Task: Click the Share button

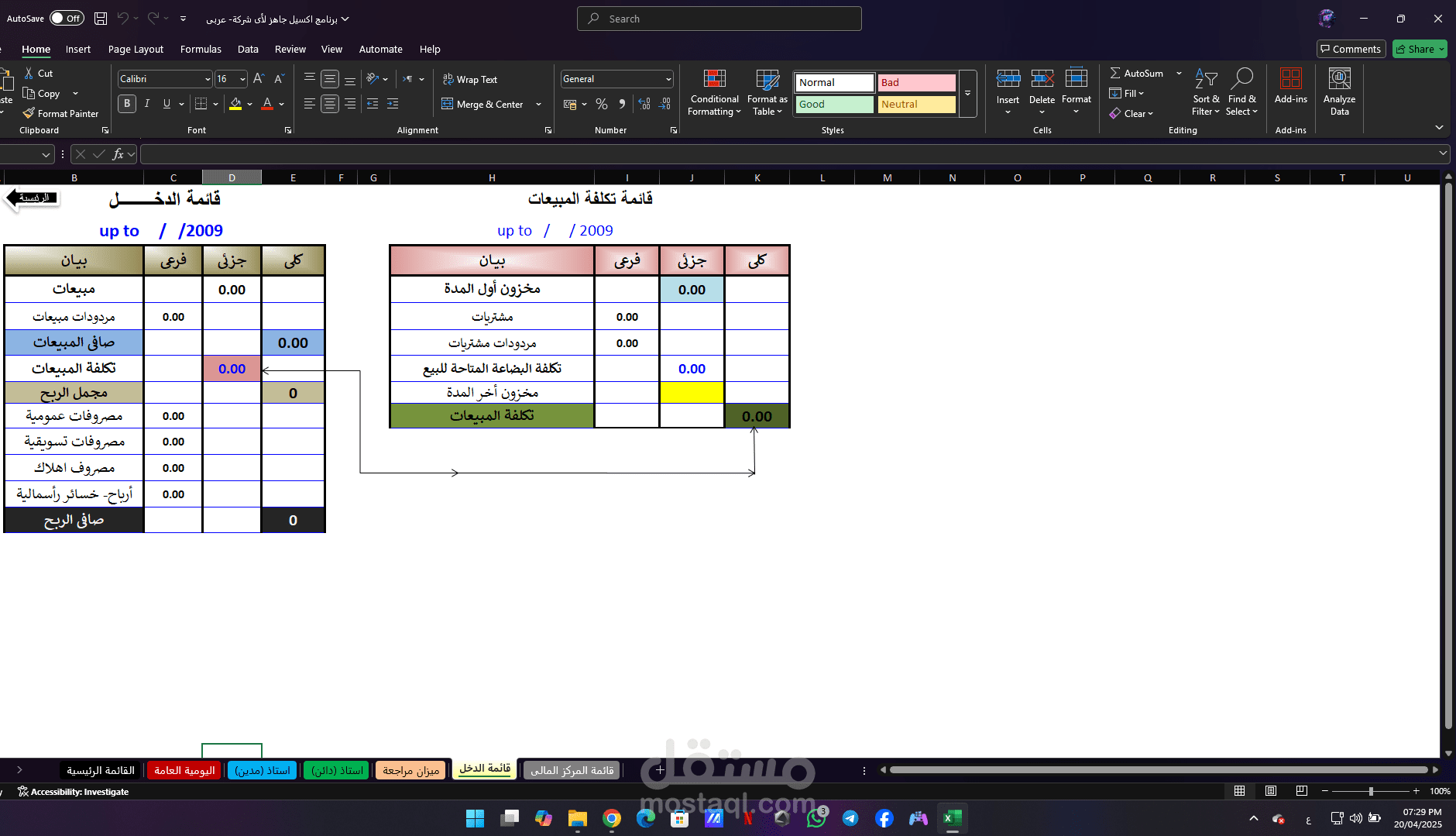Action: 1420,49
